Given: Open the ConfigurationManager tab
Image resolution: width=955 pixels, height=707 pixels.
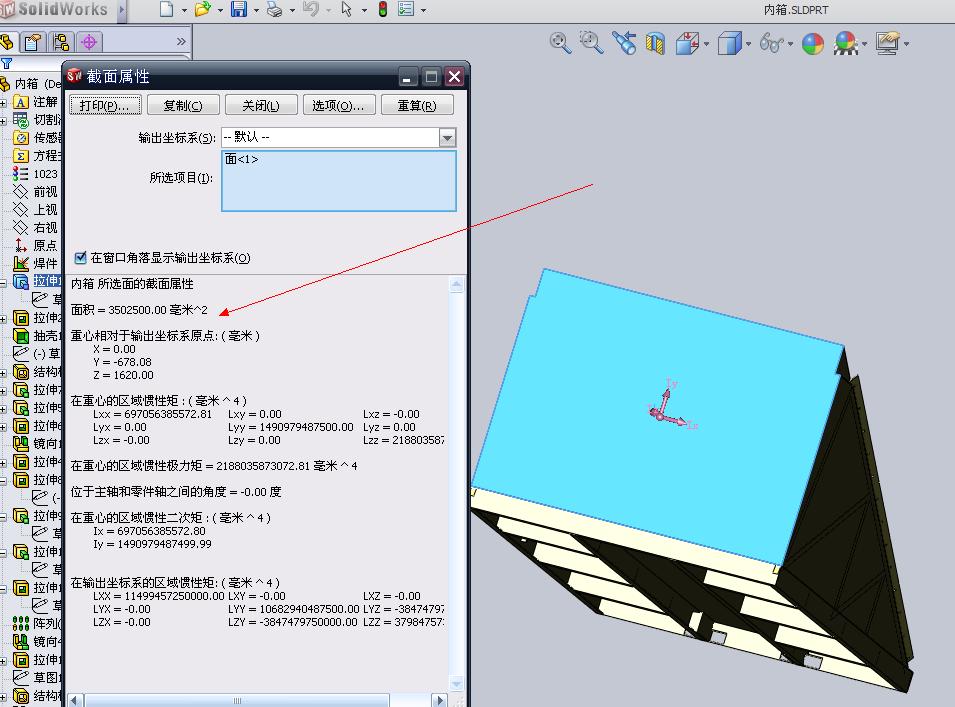Looking at the screenshot, I should pyautogui.click(x=61, y=42).
